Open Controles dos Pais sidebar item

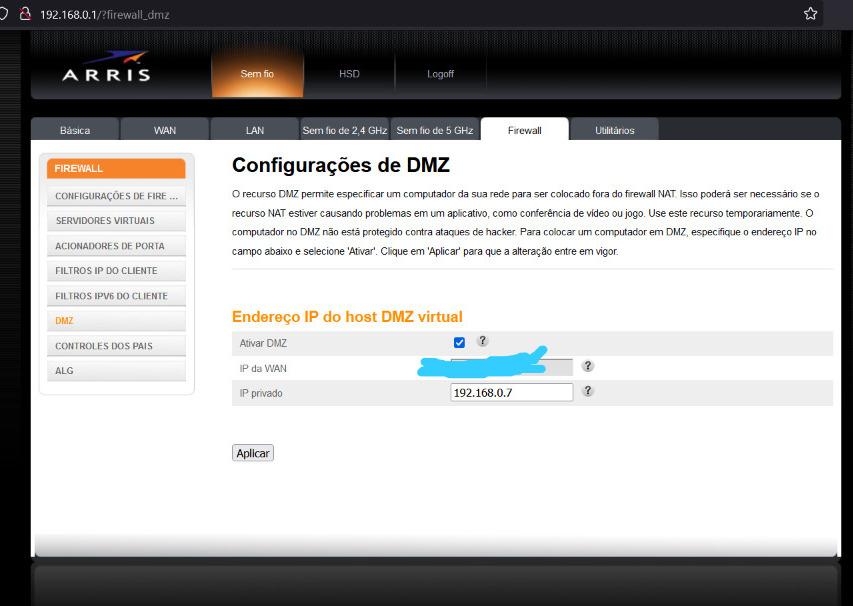116,346
